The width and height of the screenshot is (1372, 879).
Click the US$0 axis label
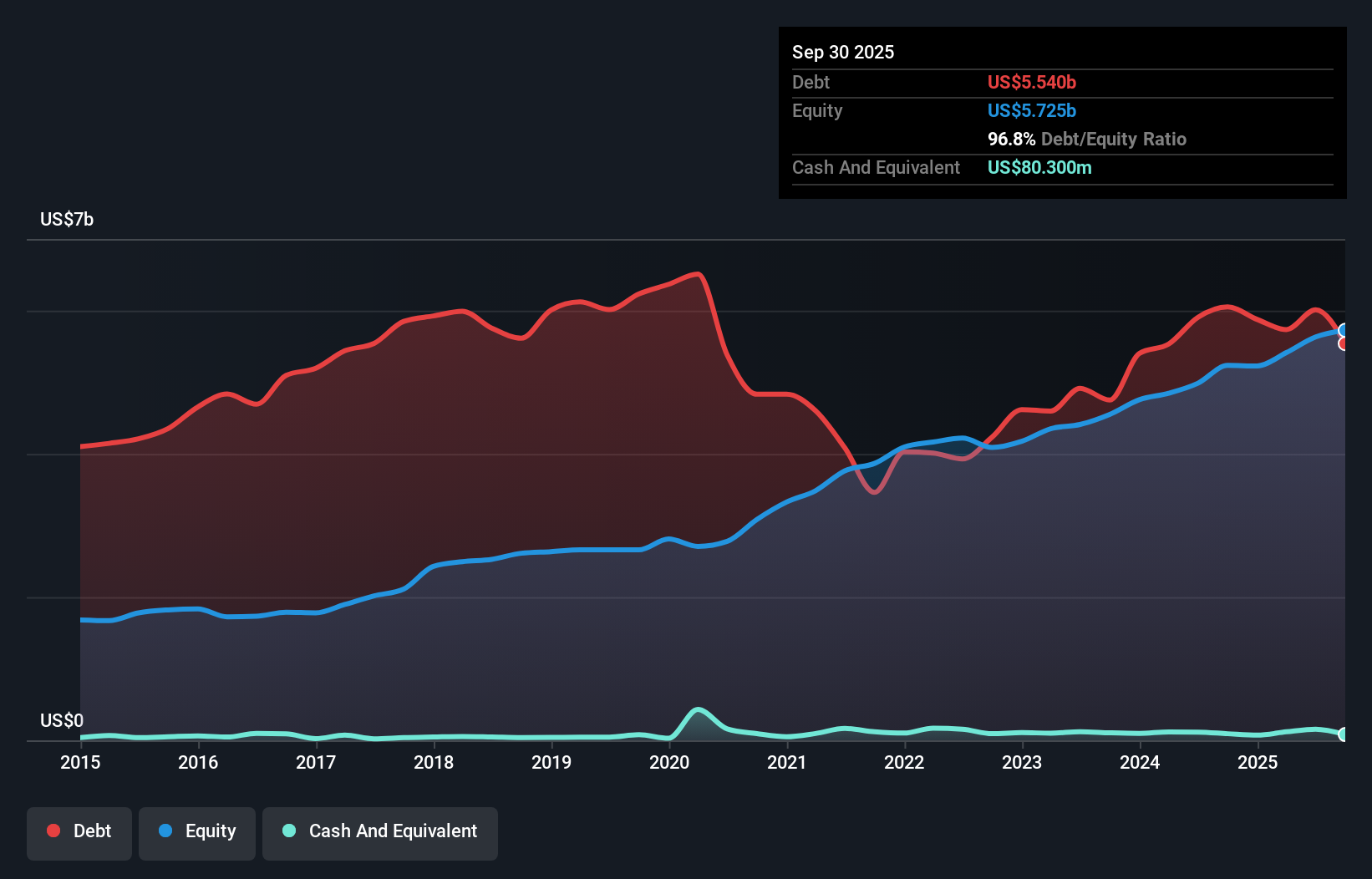62,720
